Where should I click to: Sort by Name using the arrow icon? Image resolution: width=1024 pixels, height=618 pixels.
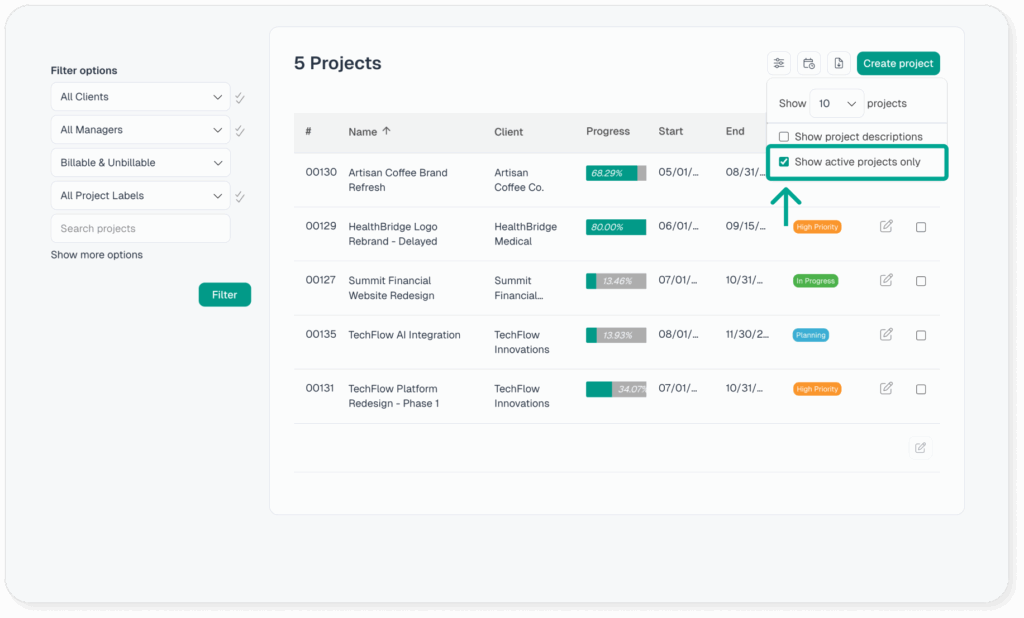point(387,131)
